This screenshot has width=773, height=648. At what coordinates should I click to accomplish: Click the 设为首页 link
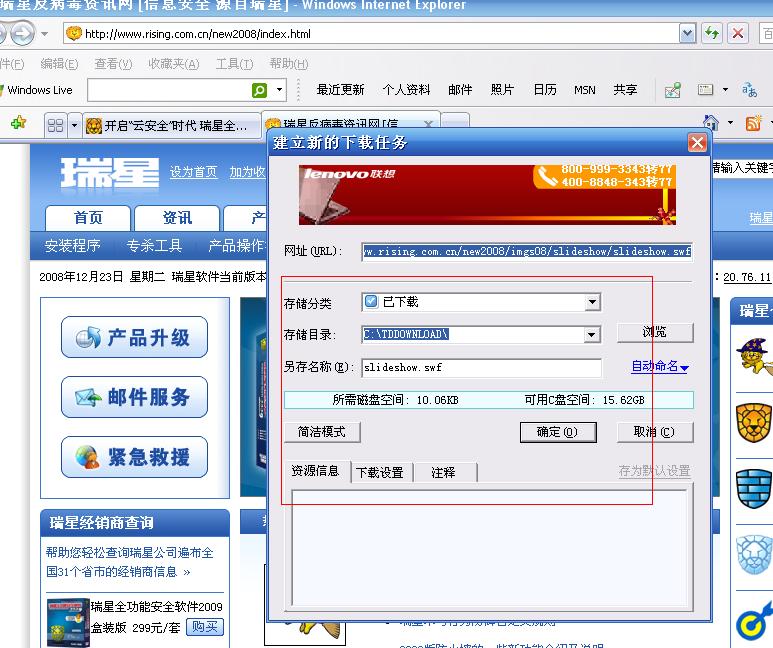pyautogui.click(x=193, y=172)
